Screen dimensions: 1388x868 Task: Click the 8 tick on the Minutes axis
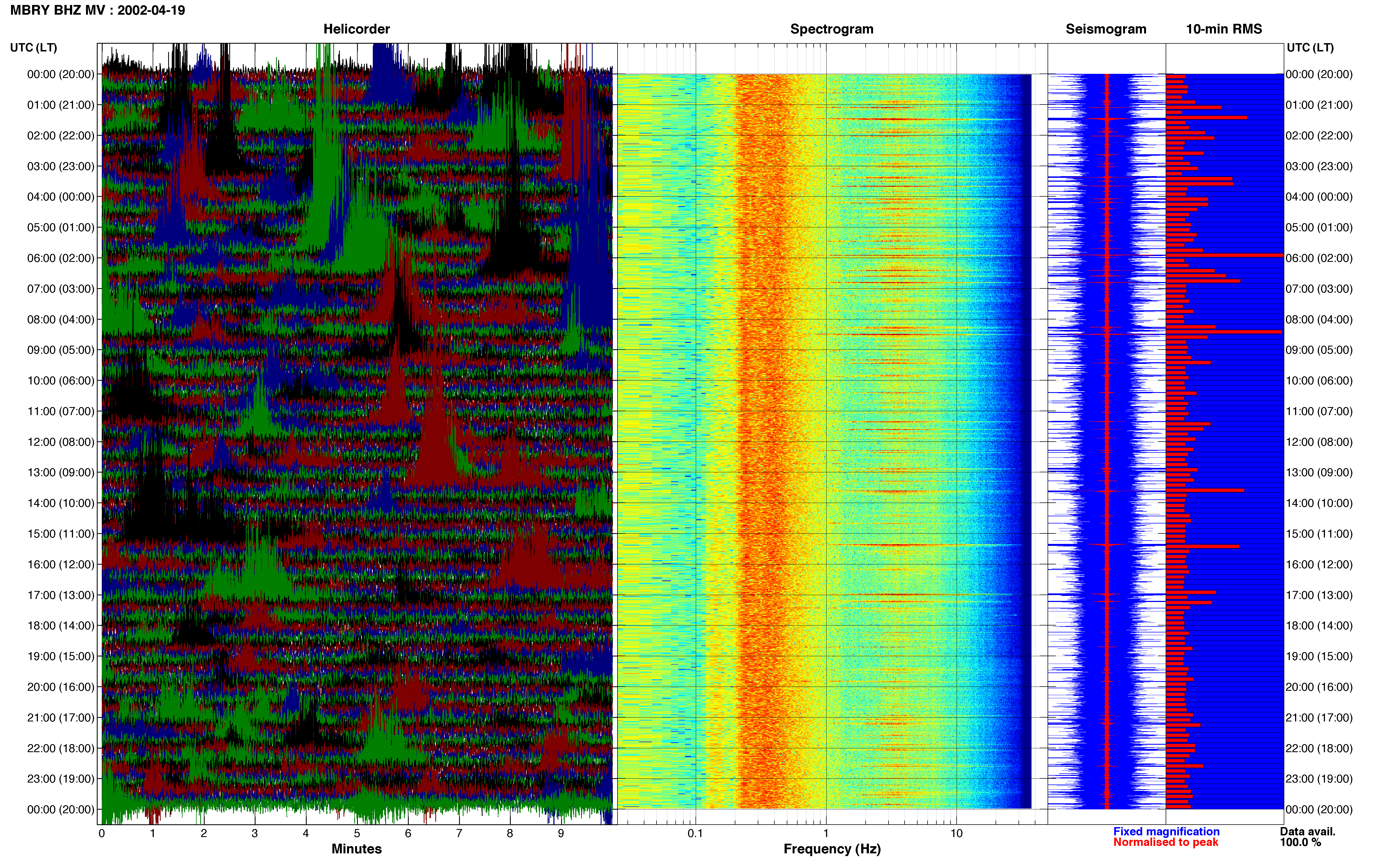[510, 833]
